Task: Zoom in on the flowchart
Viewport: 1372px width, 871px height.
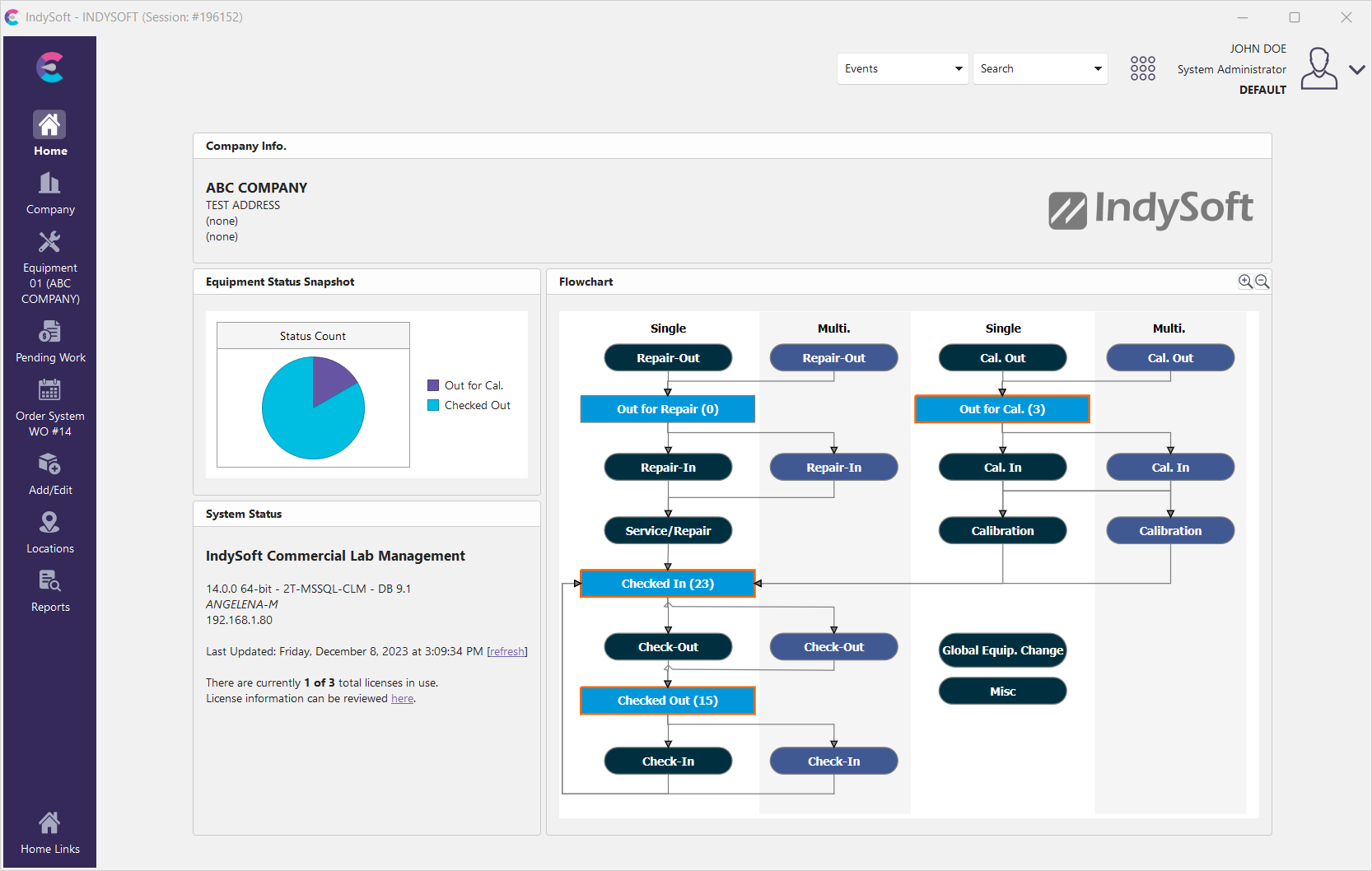Action: [1245, 282]
